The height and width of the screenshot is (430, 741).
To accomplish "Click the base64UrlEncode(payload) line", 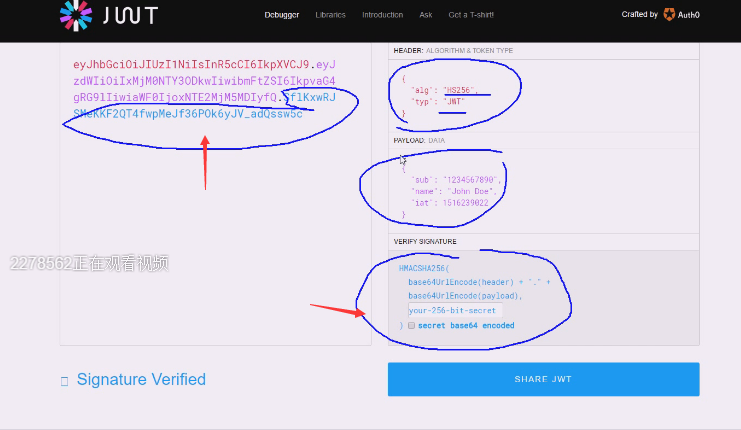I will [x=465, y=296].
